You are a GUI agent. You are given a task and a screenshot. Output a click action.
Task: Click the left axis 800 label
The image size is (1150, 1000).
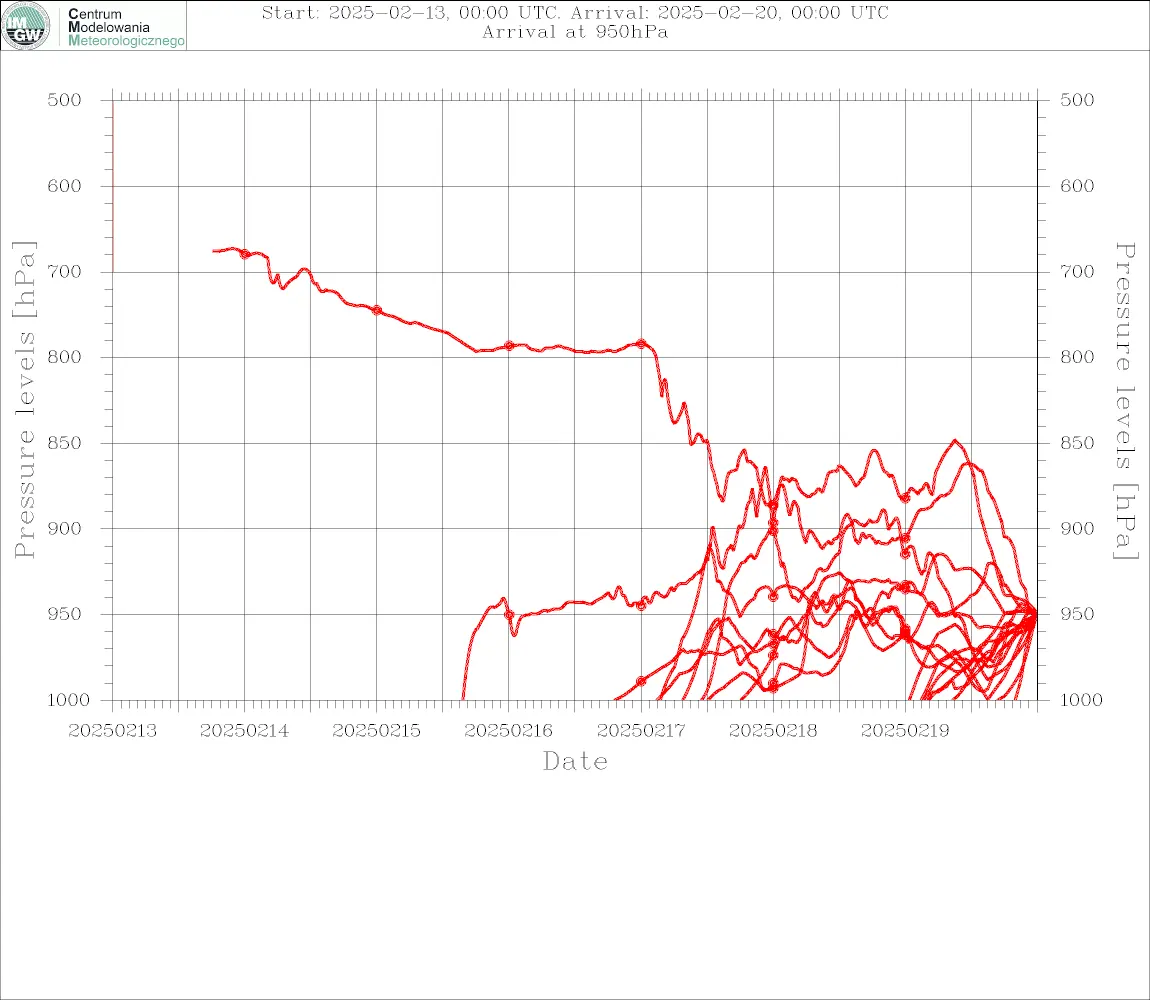tap(65, 357)
